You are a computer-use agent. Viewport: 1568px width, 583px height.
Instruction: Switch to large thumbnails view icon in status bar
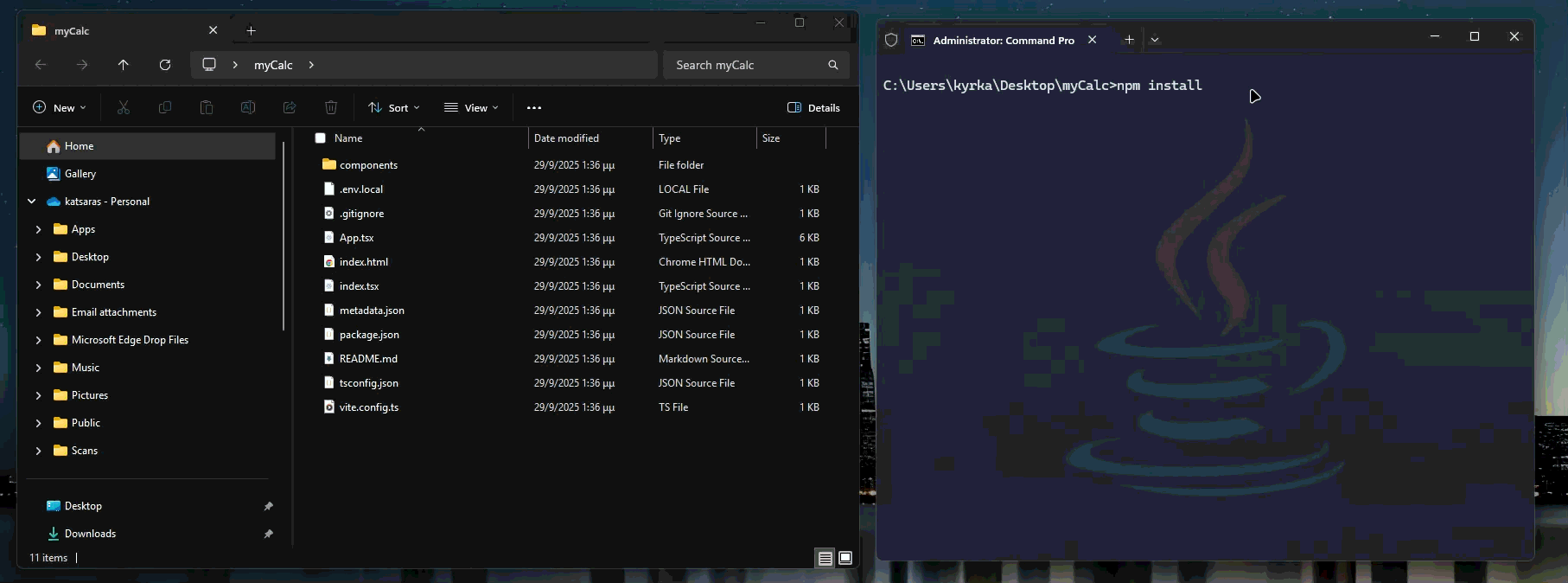[845, 558]
